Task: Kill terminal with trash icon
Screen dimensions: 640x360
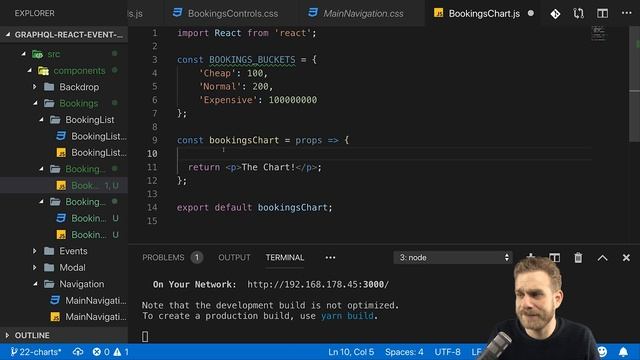Action: (578, 258)
